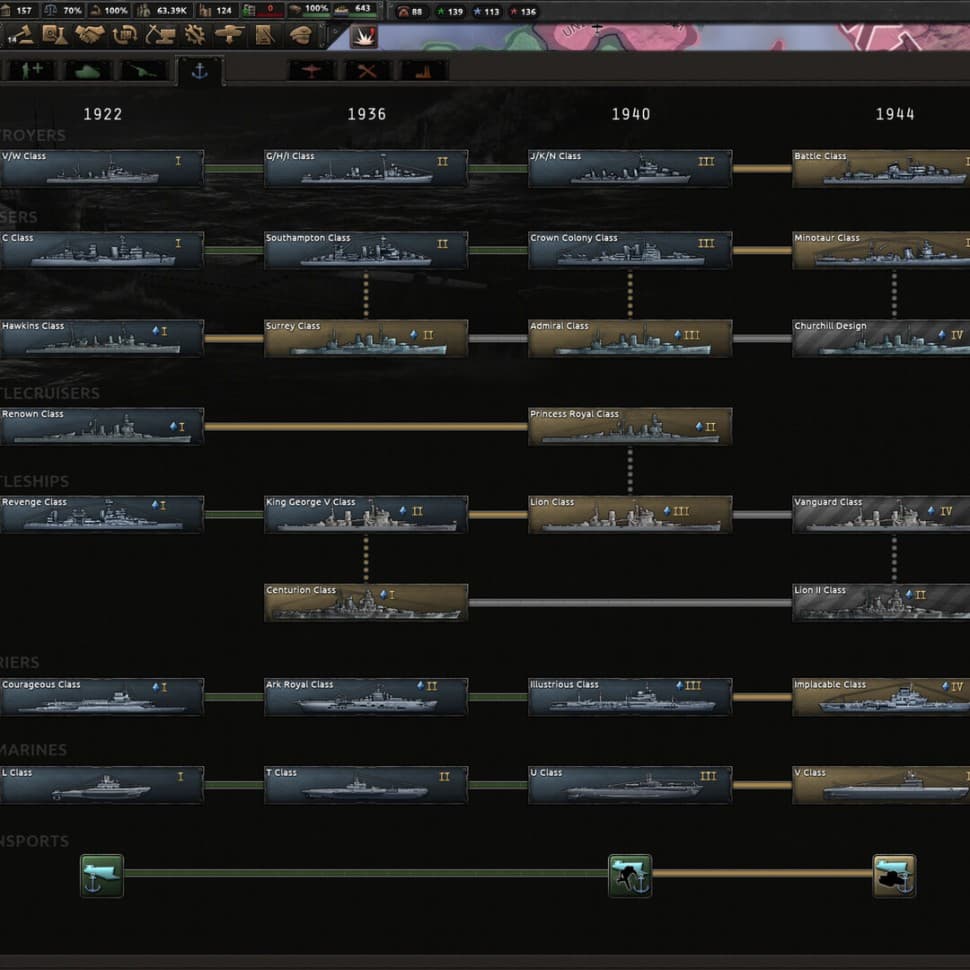Viewport: 970px width, 970px height.
Task: Click the Illustrious Class carrier technology
Action: 629,697
